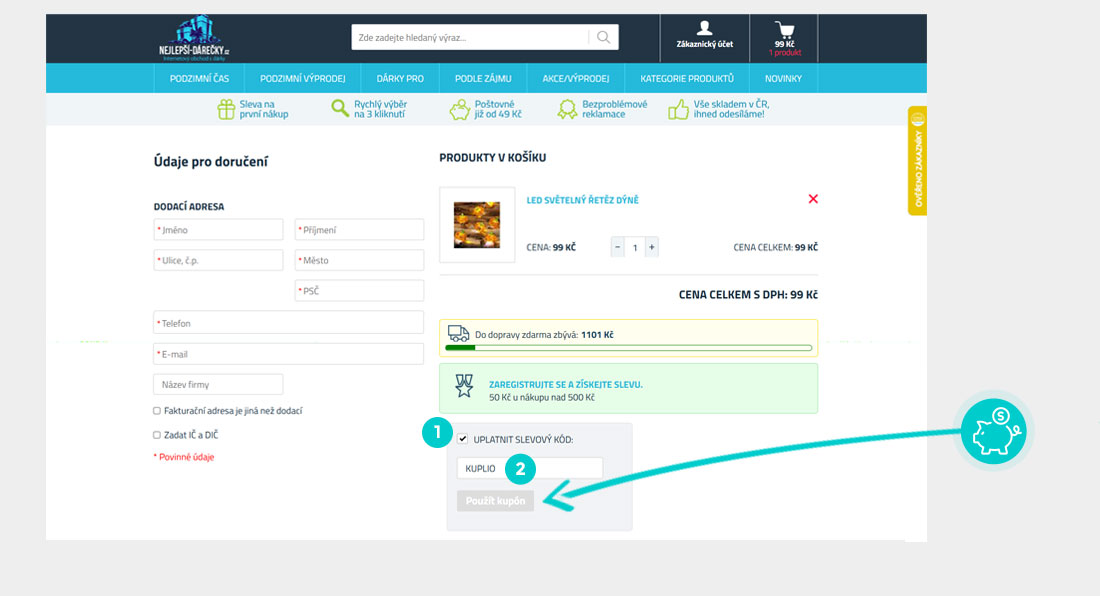This screenshot has width=1100, height=596.
Task: Tick the Zadat IČ a DIČ checkbox
Action: (x=157, y=435)
